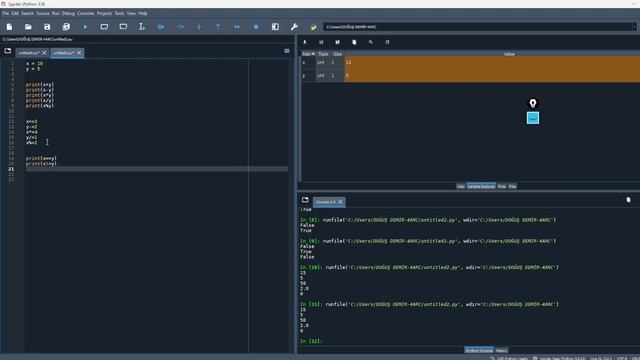Image resolution: width=640 pixels, height=360 pixels.
Task: Open the Projects menu
Action: [x=104, y=13]
